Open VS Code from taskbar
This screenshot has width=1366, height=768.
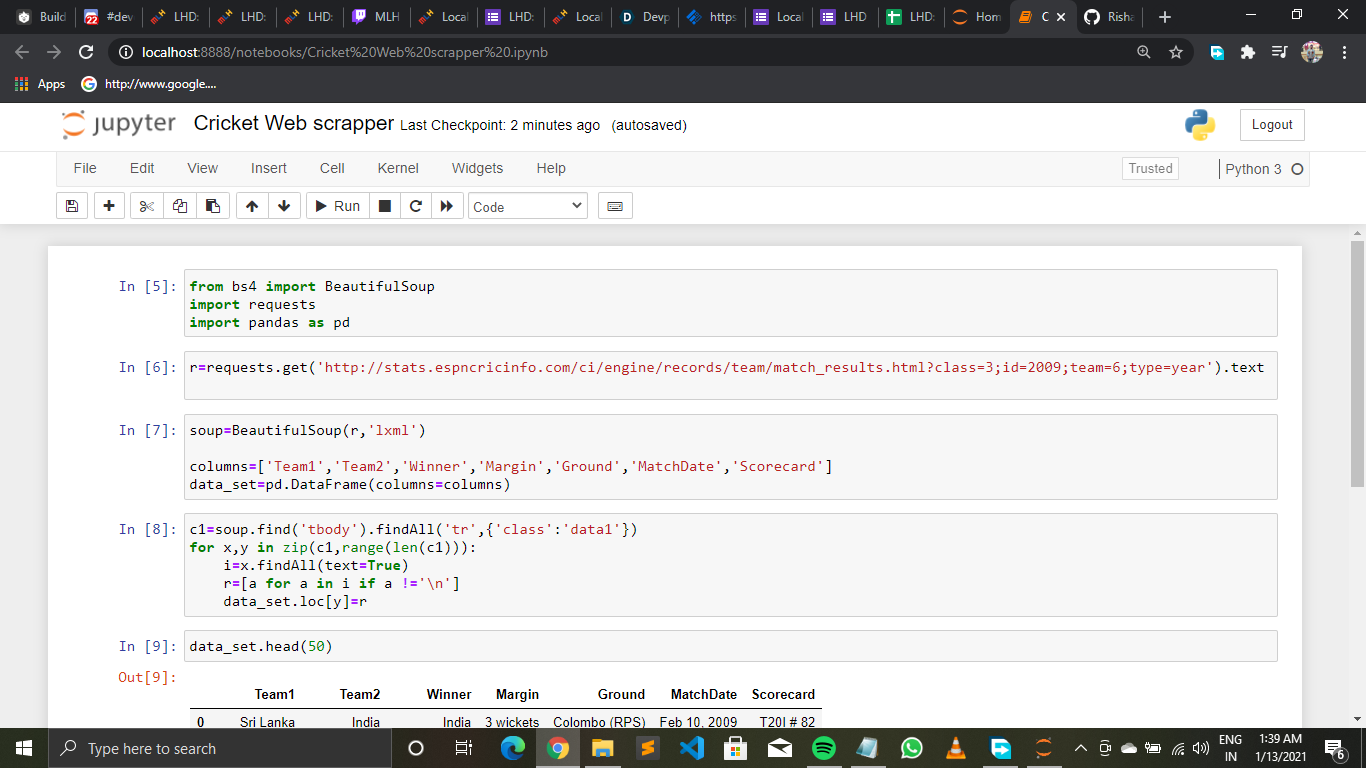(x=691, y=748)
